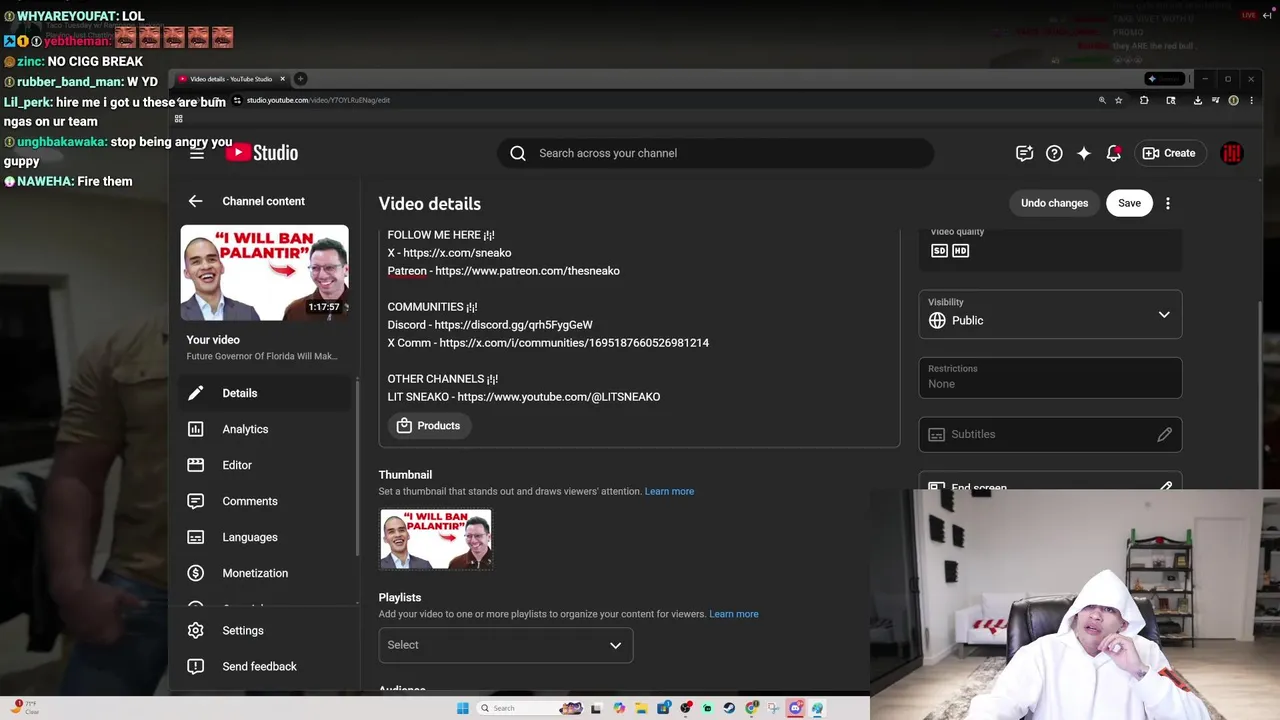The width and height of the screenshot is (1280, 720).
Task: Open Monetization in the sidebar
Action: (x=267, y=573)
